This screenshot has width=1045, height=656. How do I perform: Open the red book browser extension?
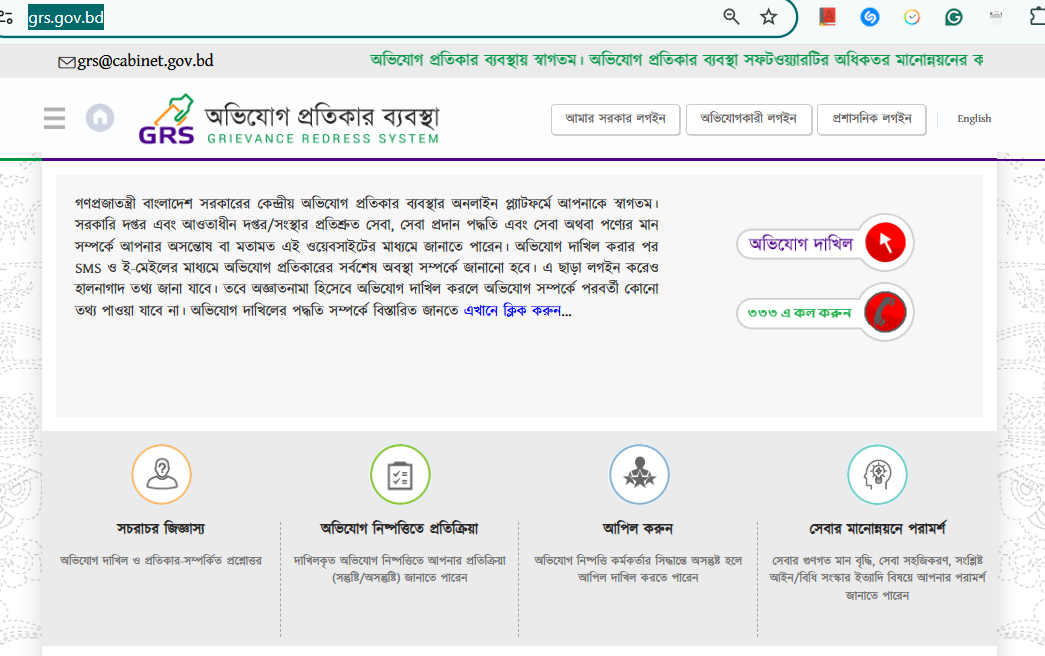(x=827, y=17)
